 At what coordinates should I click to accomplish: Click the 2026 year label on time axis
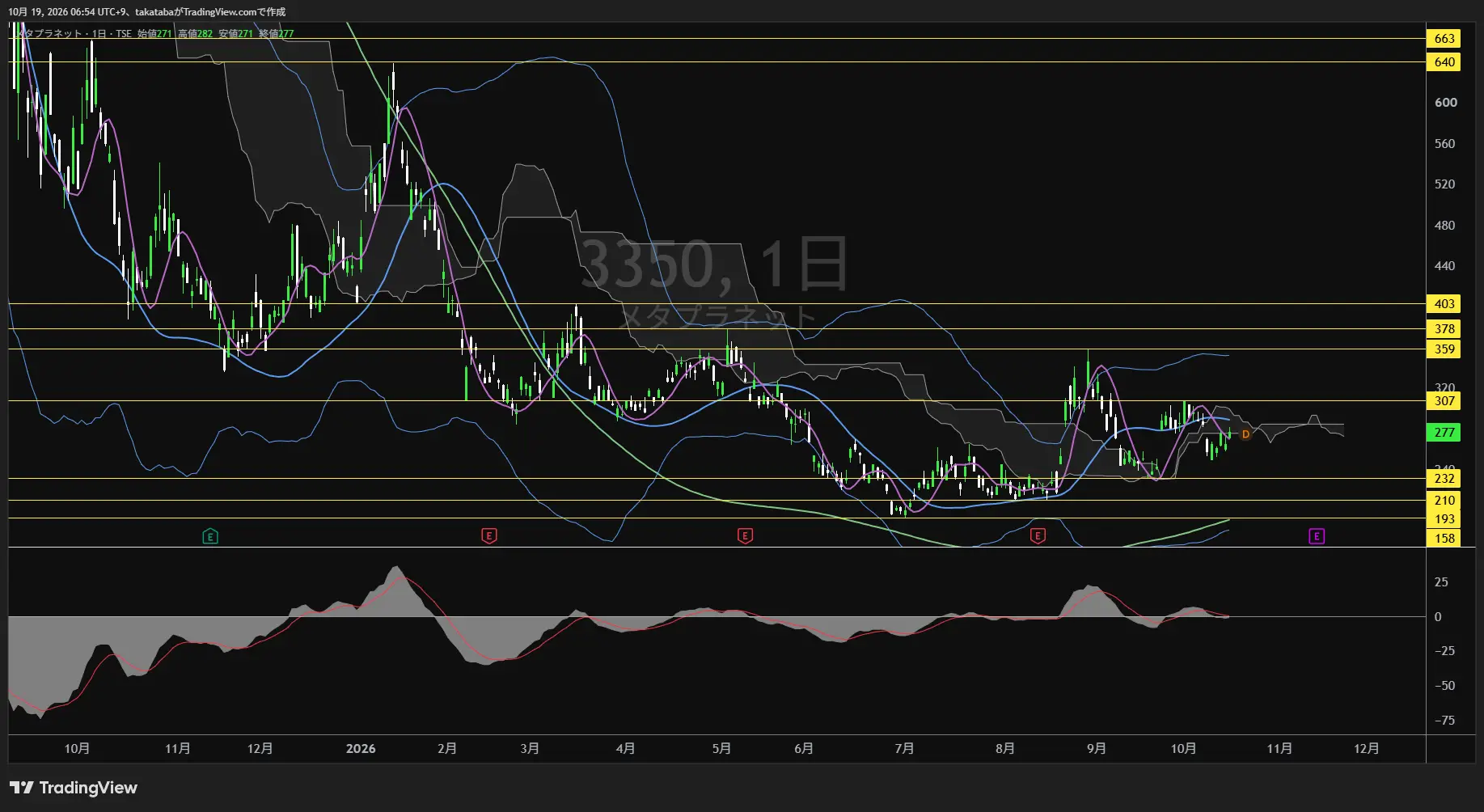click(x=361, y=749)
